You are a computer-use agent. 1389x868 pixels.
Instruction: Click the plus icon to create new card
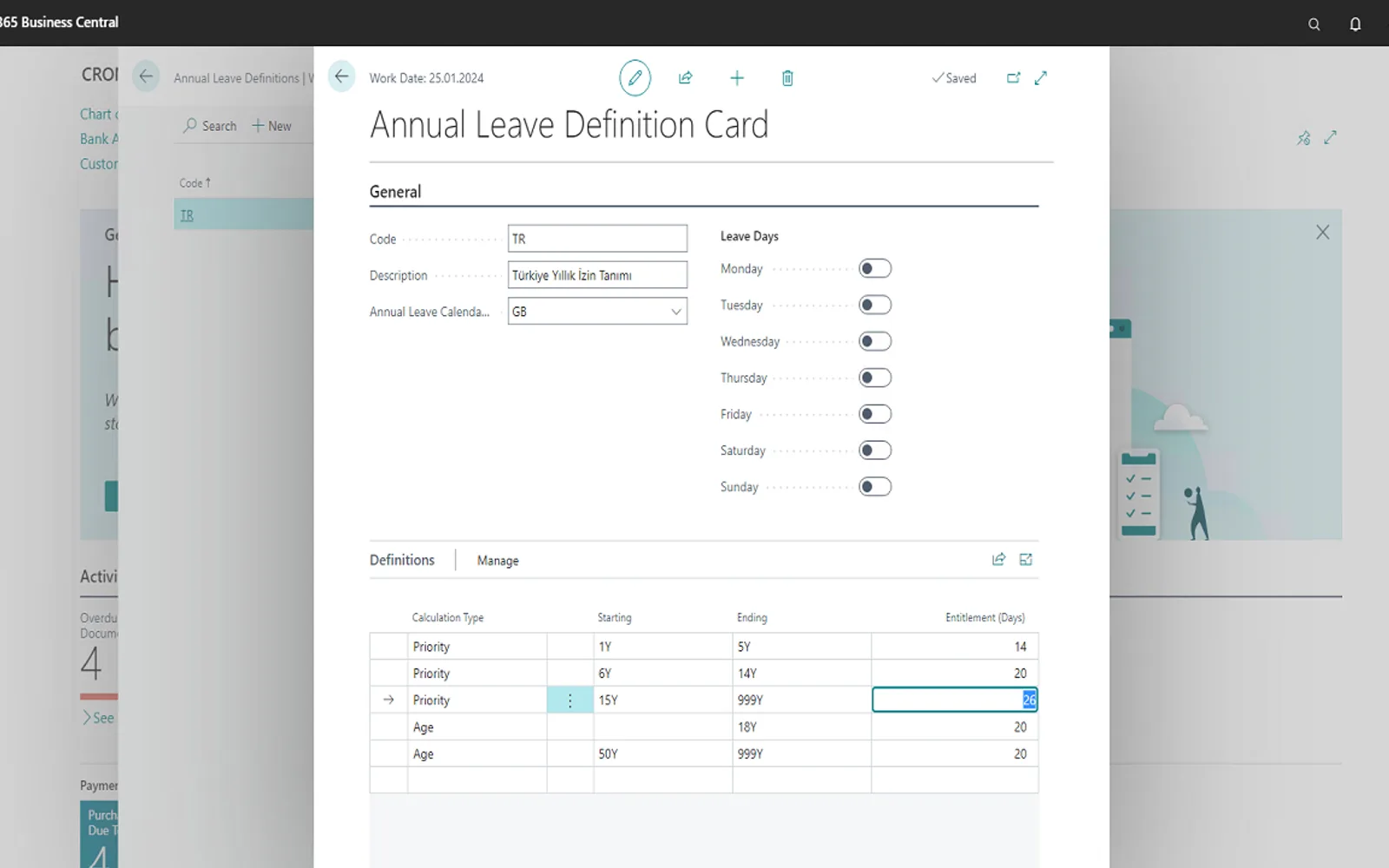(x=737, y=78)
